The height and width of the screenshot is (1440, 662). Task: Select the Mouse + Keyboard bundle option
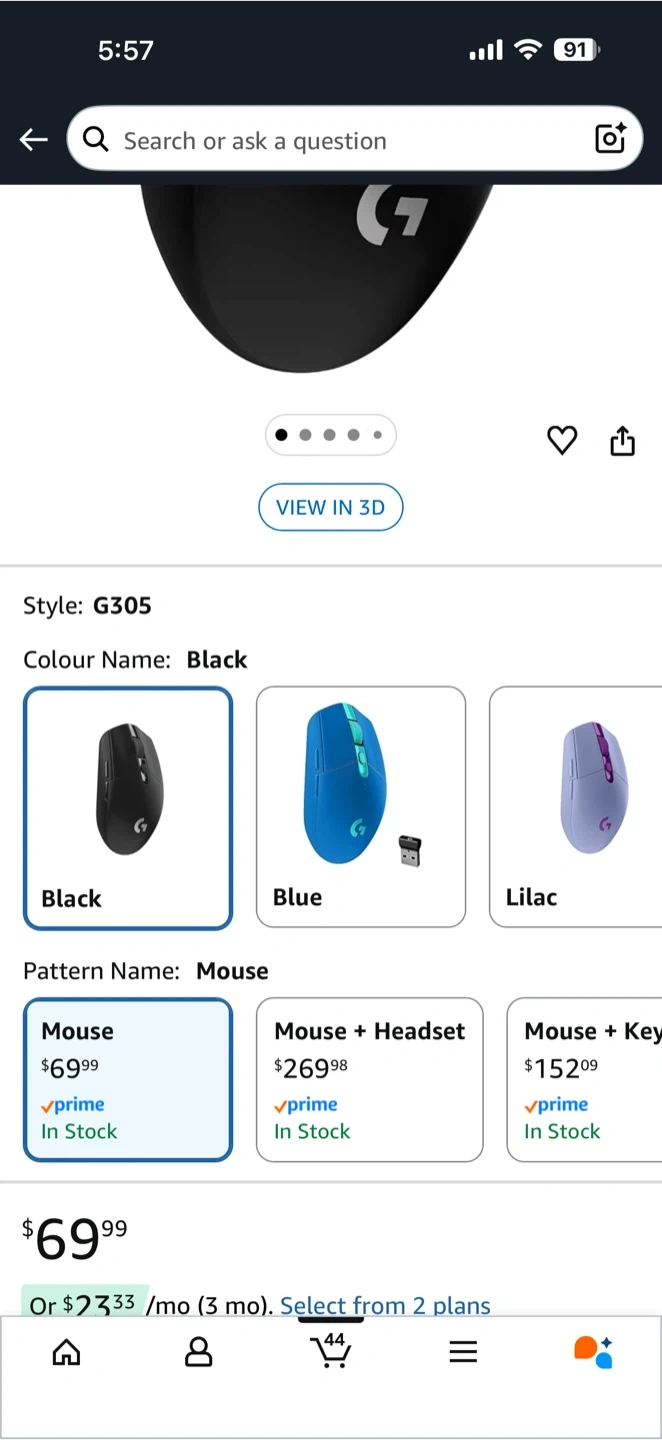point(585,1080)
